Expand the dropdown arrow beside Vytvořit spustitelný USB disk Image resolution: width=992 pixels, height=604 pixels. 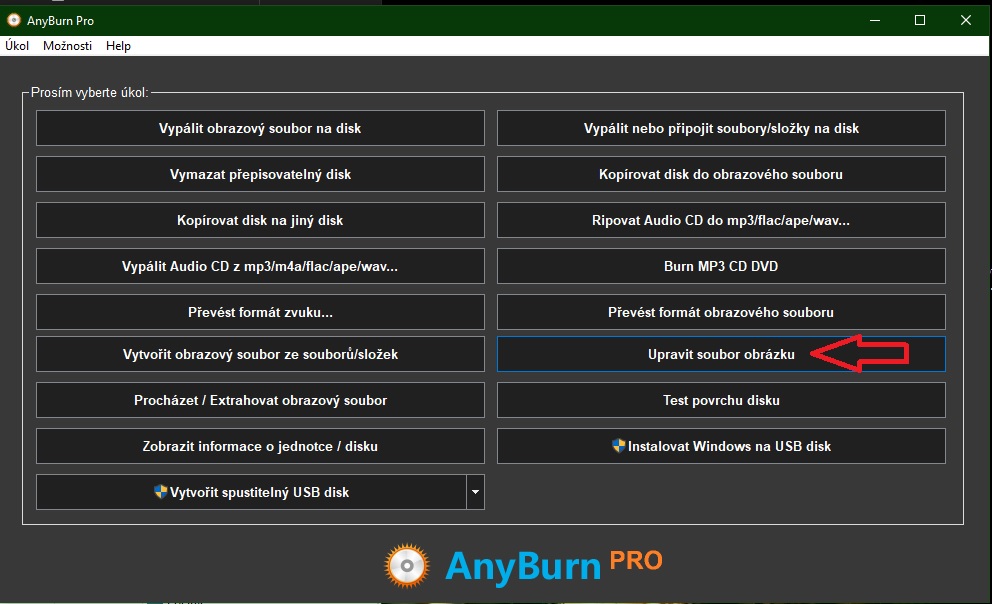click(475, 492)
